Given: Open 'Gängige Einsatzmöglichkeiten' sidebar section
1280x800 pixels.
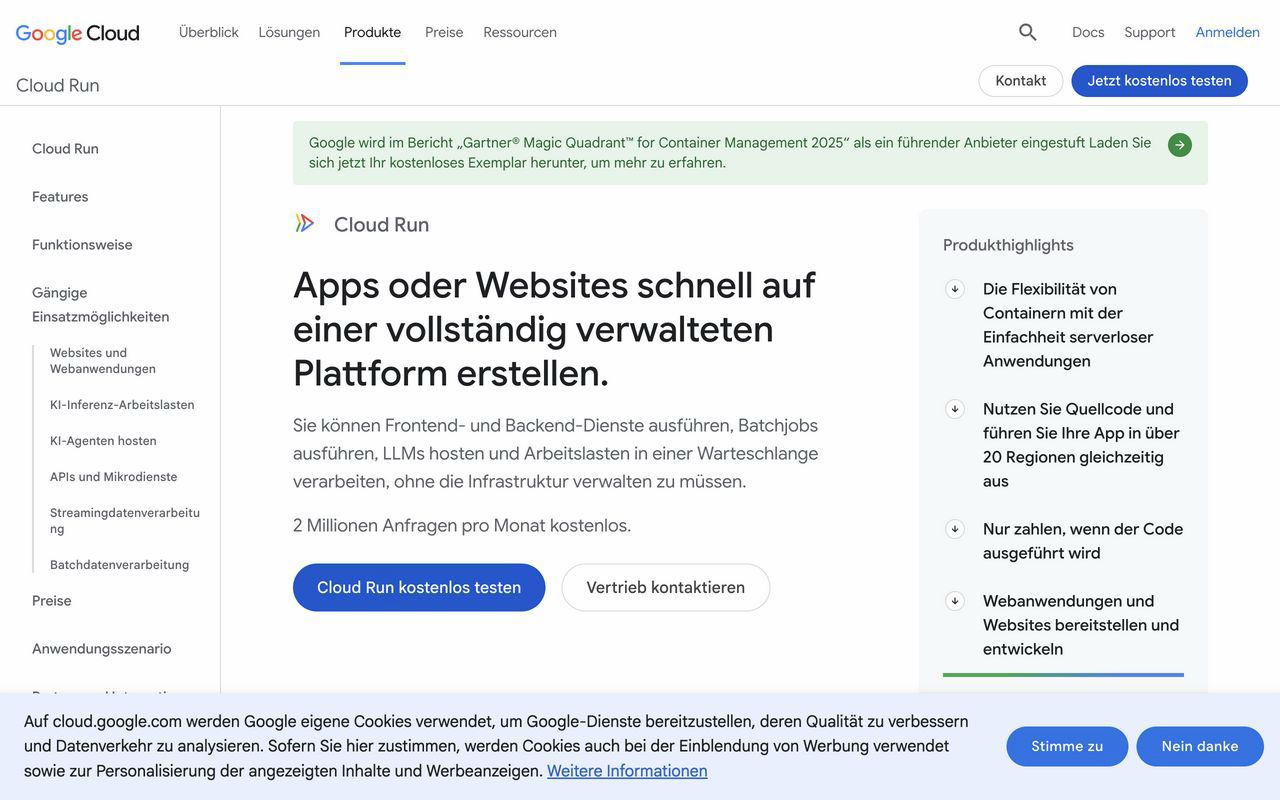Looking at the screenshot, I should pyautogui.click(x=100, y=304).
